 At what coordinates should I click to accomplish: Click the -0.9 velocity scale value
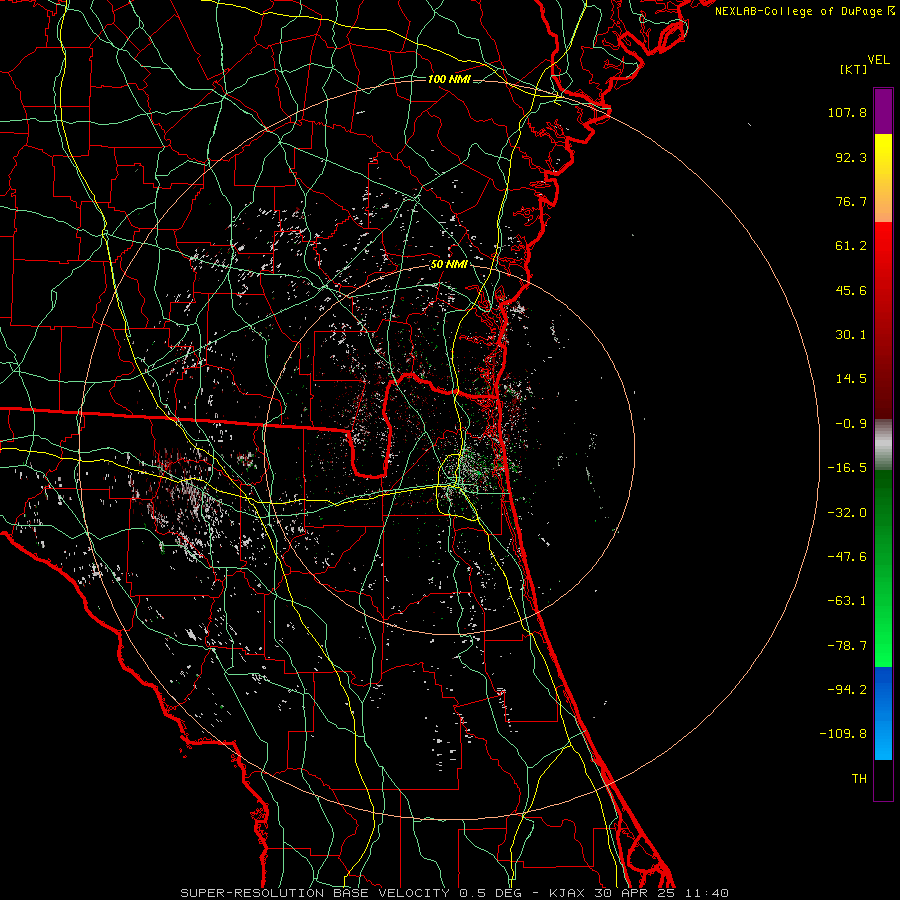(851, 424)
